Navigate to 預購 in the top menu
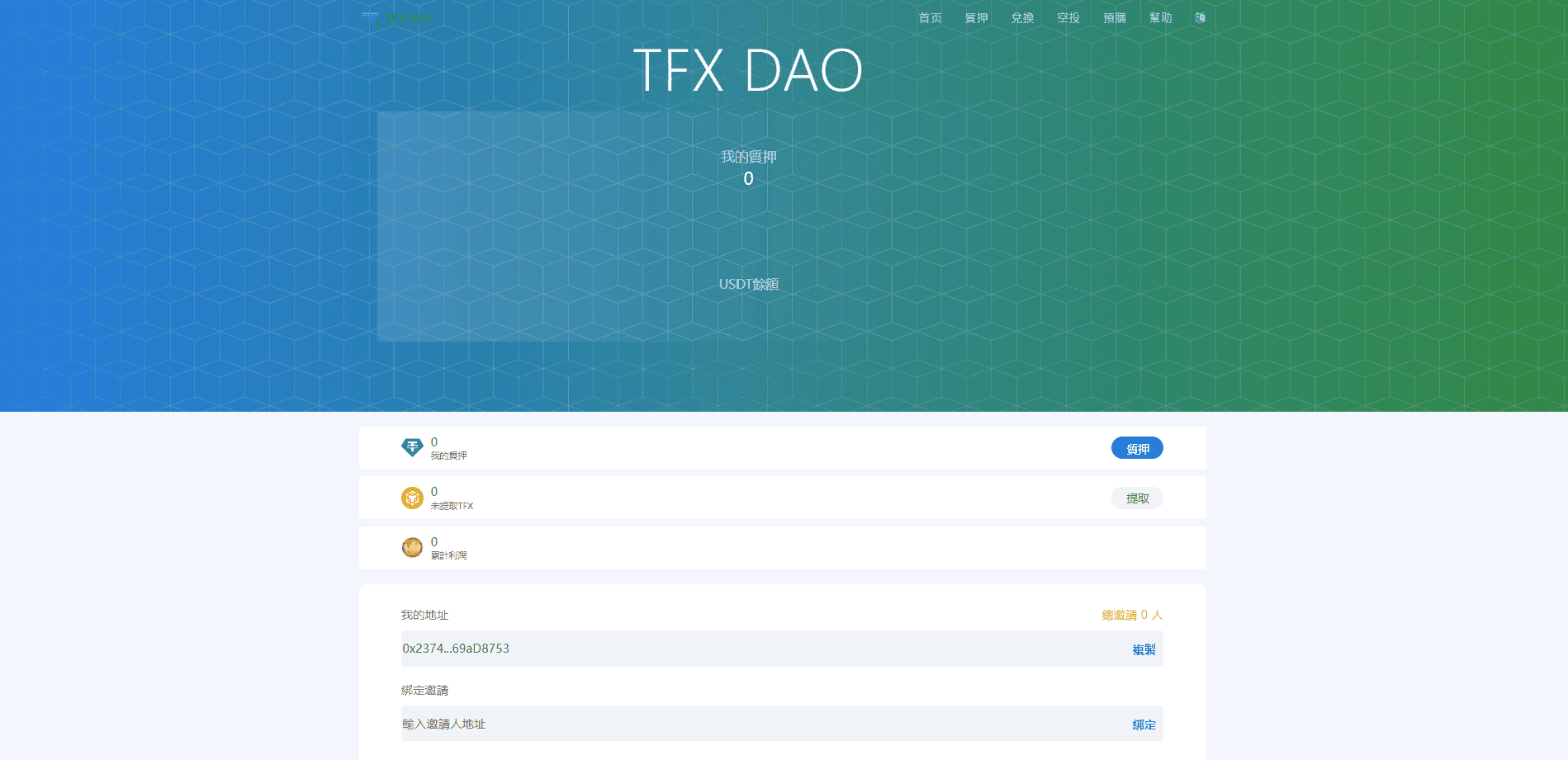This screenshot has height=760, width=1568. point(1115,18)
